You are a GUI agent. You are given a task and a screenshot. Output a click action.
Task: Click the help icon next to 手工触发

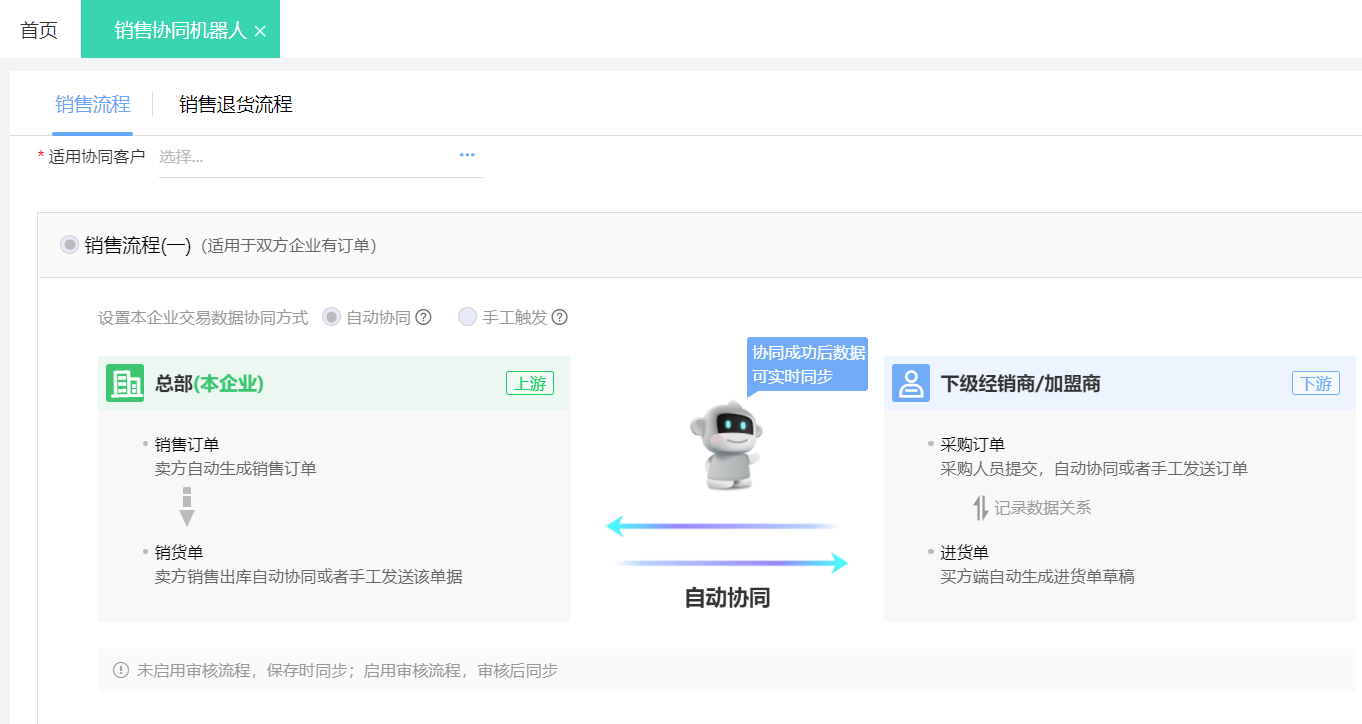click(559, 317)
